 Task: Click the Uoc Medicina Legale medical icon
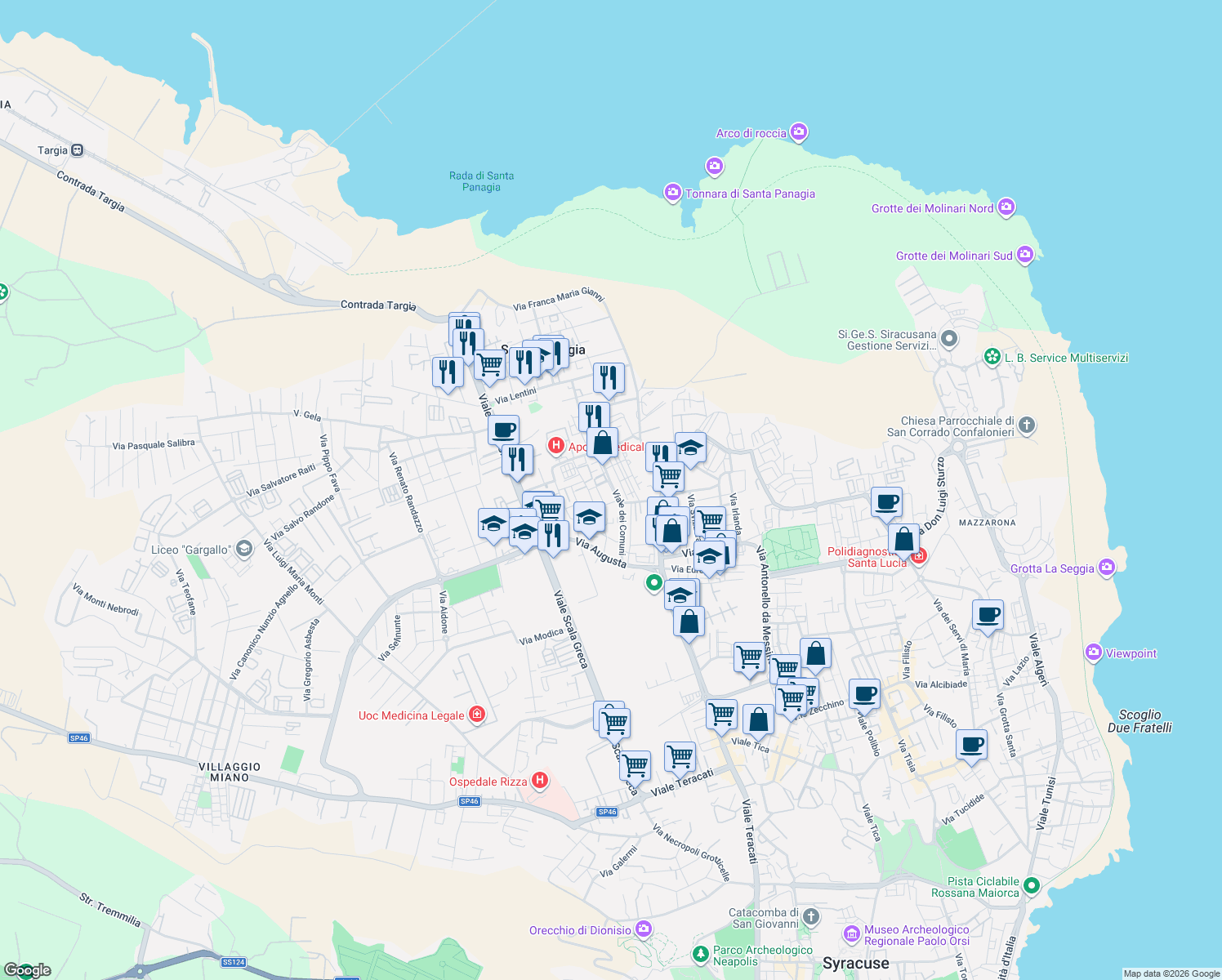[x=477, y=715]
